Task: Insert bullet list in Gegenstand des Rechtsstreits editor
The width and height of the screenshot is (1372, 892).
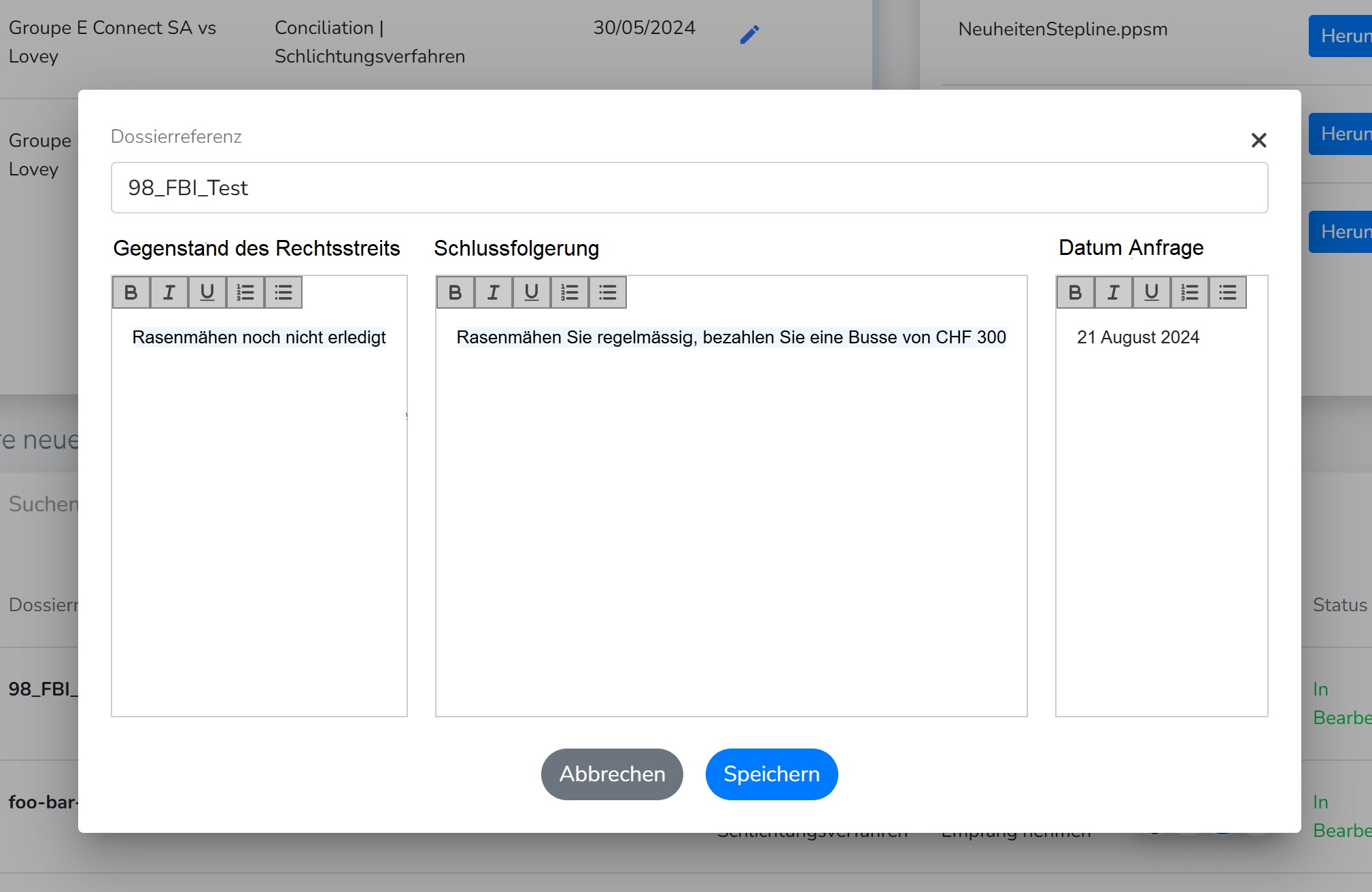Action: (284, 292)
